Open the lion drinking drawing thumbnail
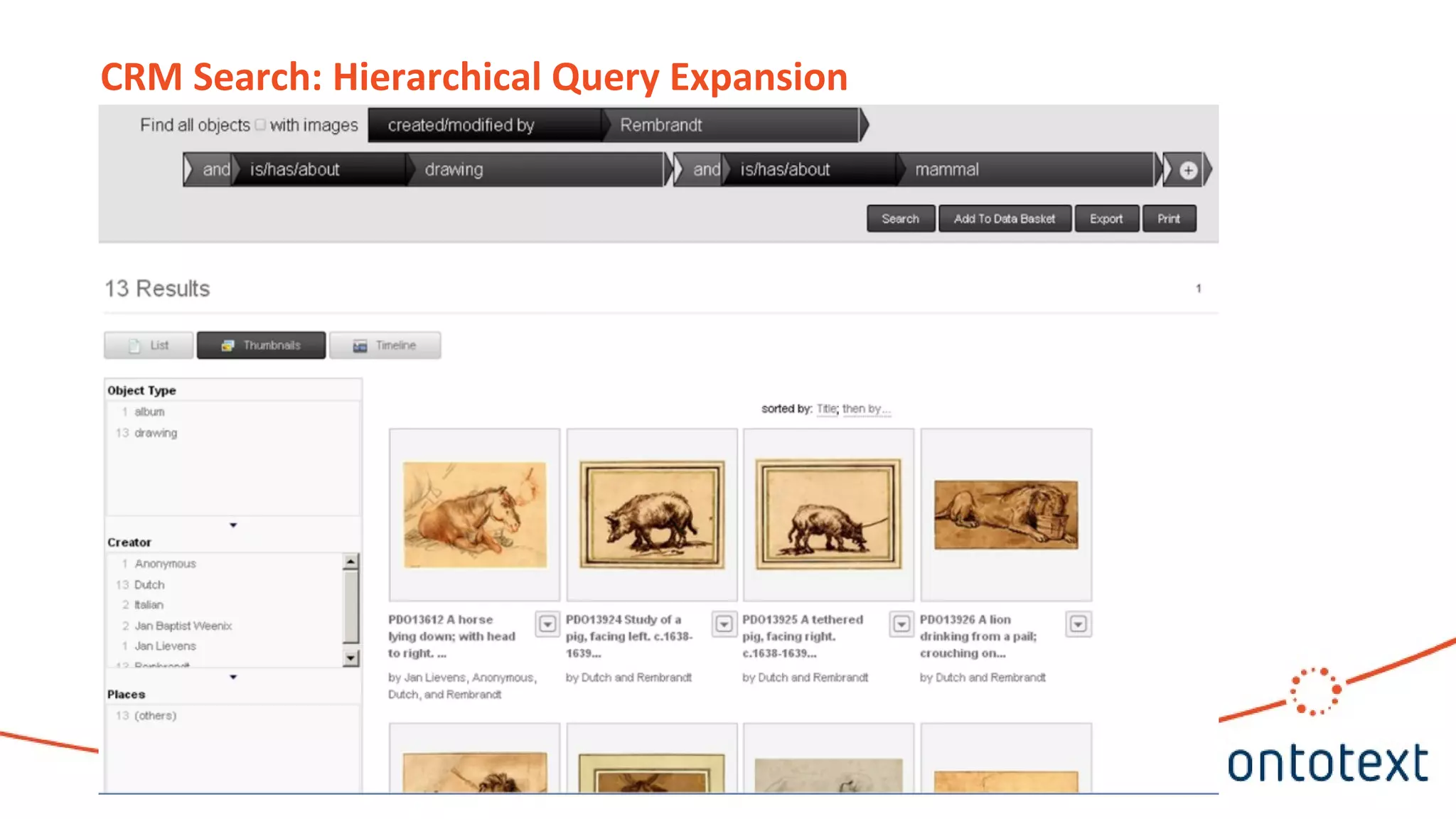Image resolution: width=1456 pixels, height=819 pixels. pyautogui.click(x=1005, y=515)
